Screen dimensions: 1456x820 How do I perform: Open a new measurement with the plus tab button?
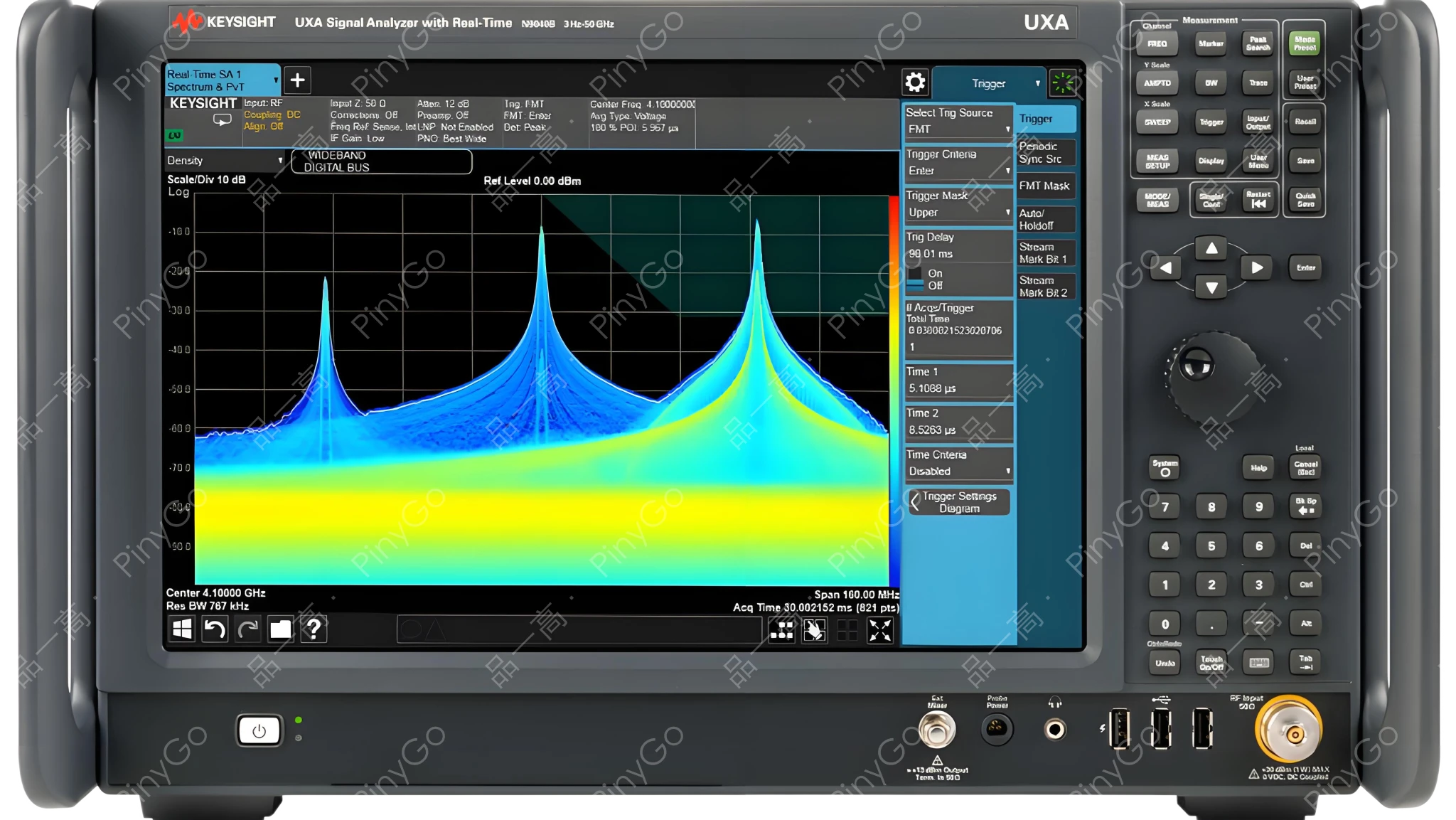coord(297,80)
